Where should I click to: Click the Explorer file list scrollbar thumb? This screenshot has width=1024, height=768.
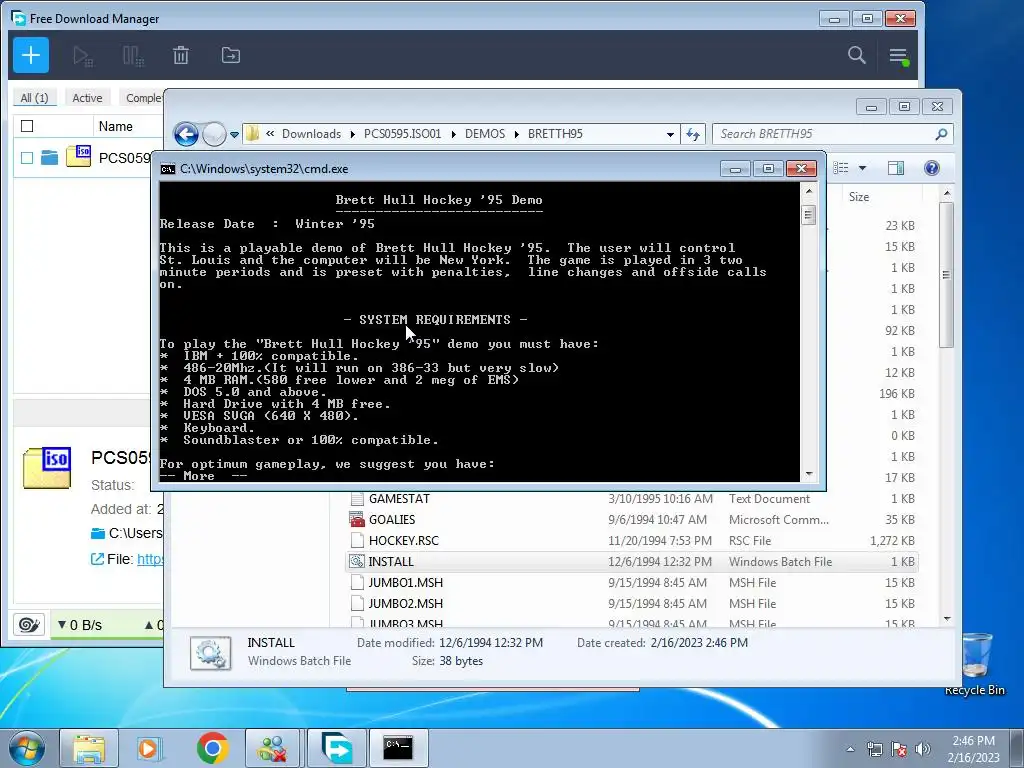[946, 274]
